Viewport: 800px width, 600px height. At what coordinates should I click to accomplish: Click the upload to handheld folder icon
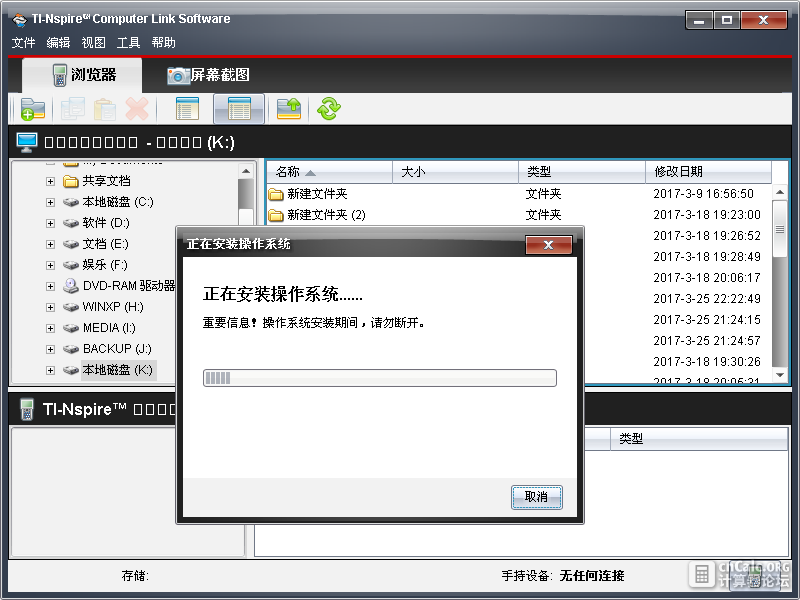click(x=289, y=109)
